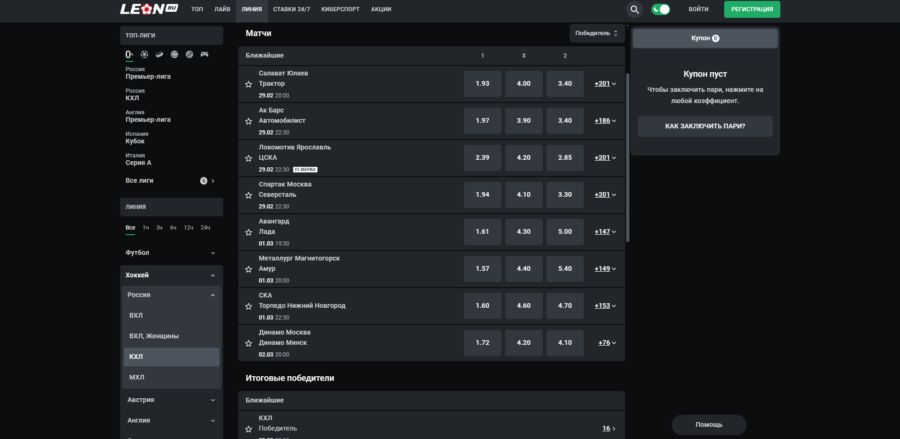
Task: Open the search magnifier icon
Action: [x=635, y=9]
